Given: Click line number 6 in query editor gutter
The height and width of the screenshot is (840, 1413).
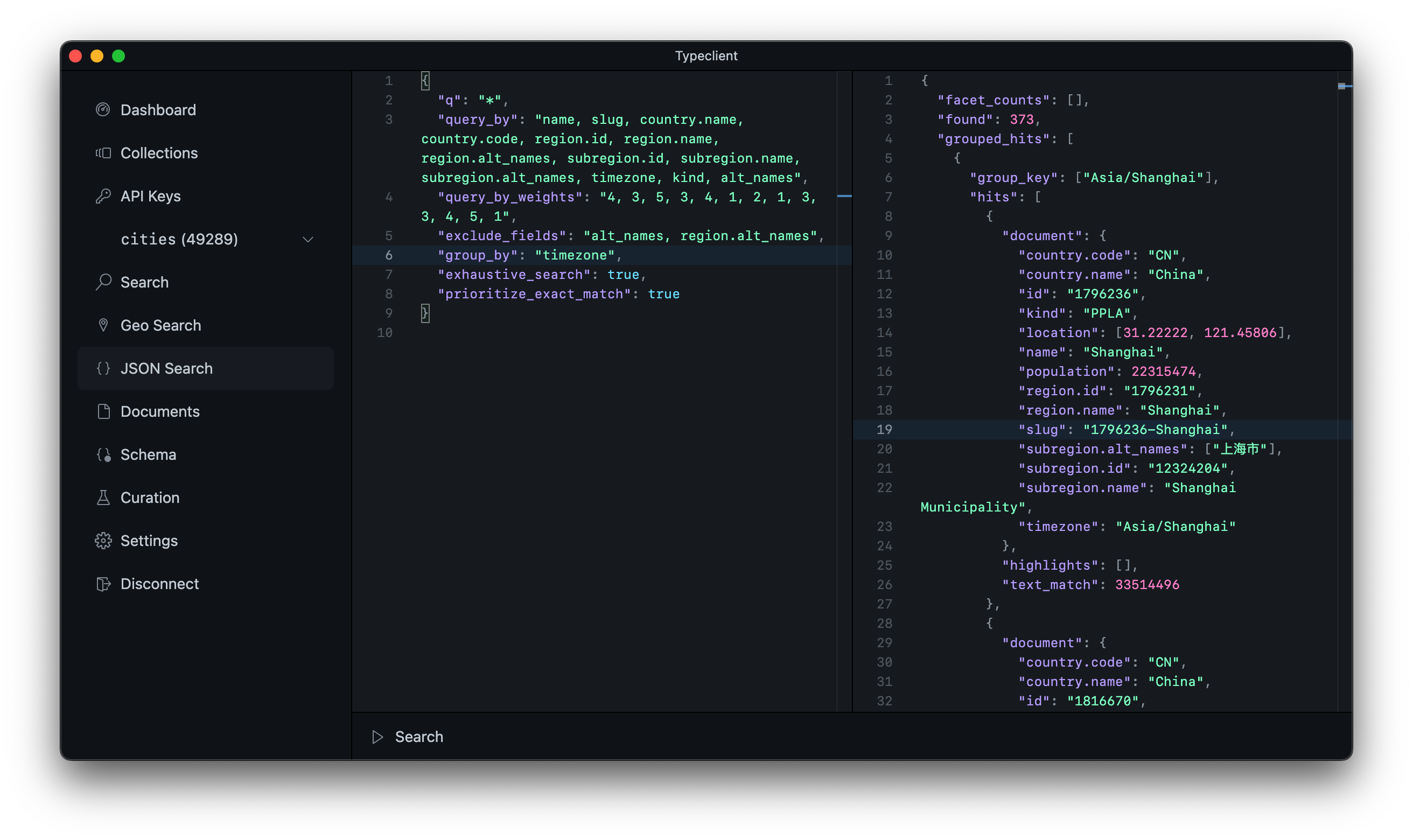Looking at the screenshot, I should pyautogui.click(x=389, y=255).
